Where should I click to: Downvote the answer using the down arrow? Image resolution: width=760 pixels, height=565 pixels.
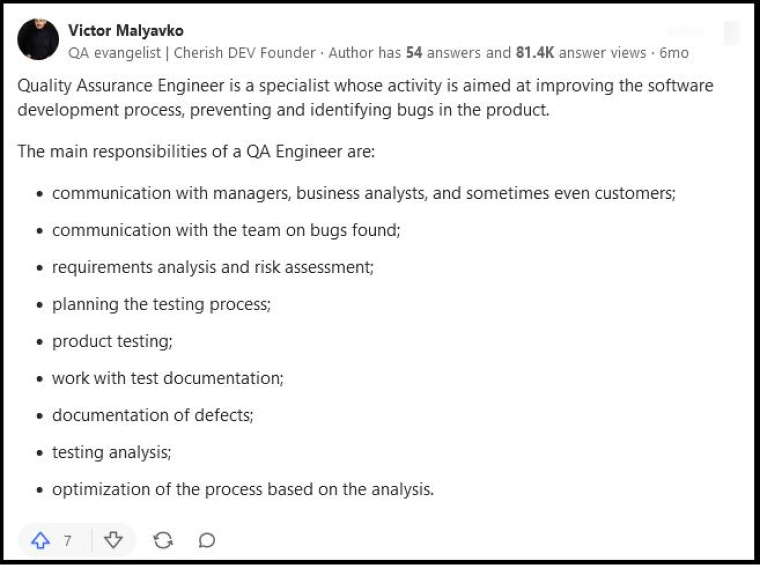click(113, 540)
